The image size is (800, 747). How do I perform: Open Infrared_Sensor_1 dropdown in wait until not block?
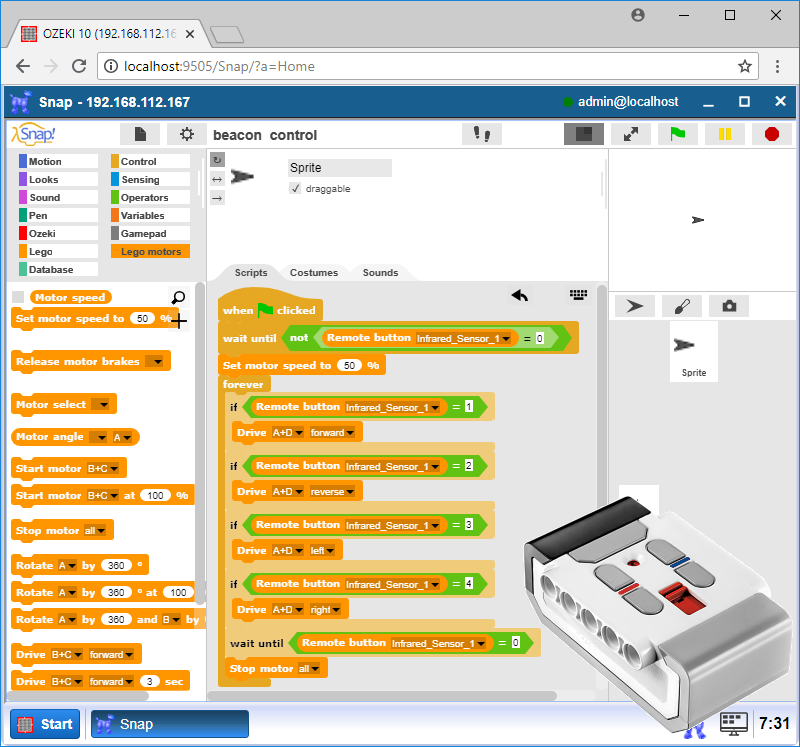pos(463,338)
